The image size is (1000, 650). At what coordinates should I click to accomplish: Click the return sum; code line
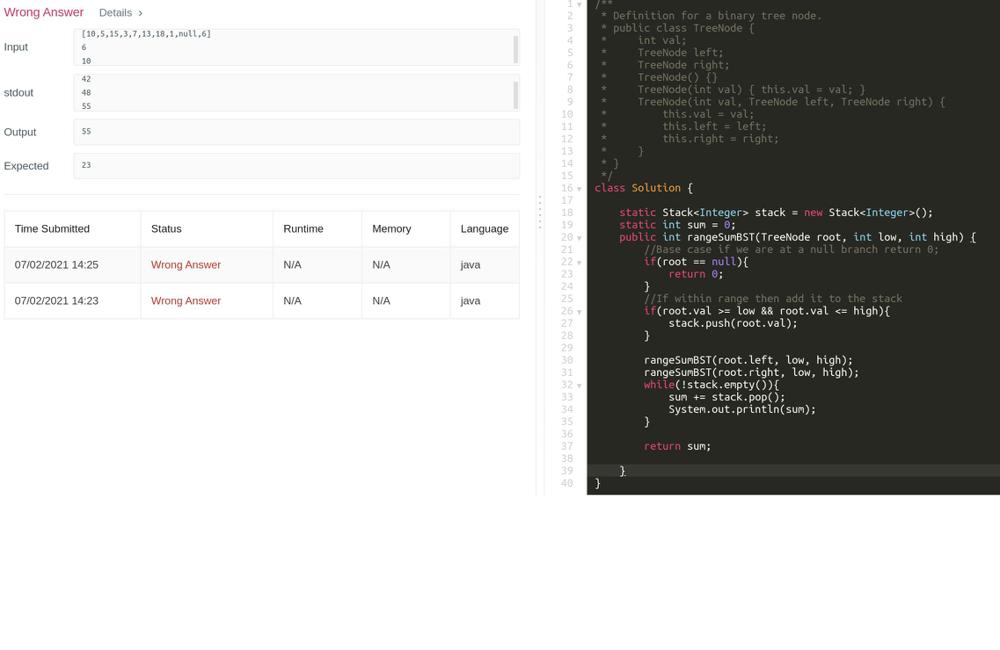(x=677, y=446)
